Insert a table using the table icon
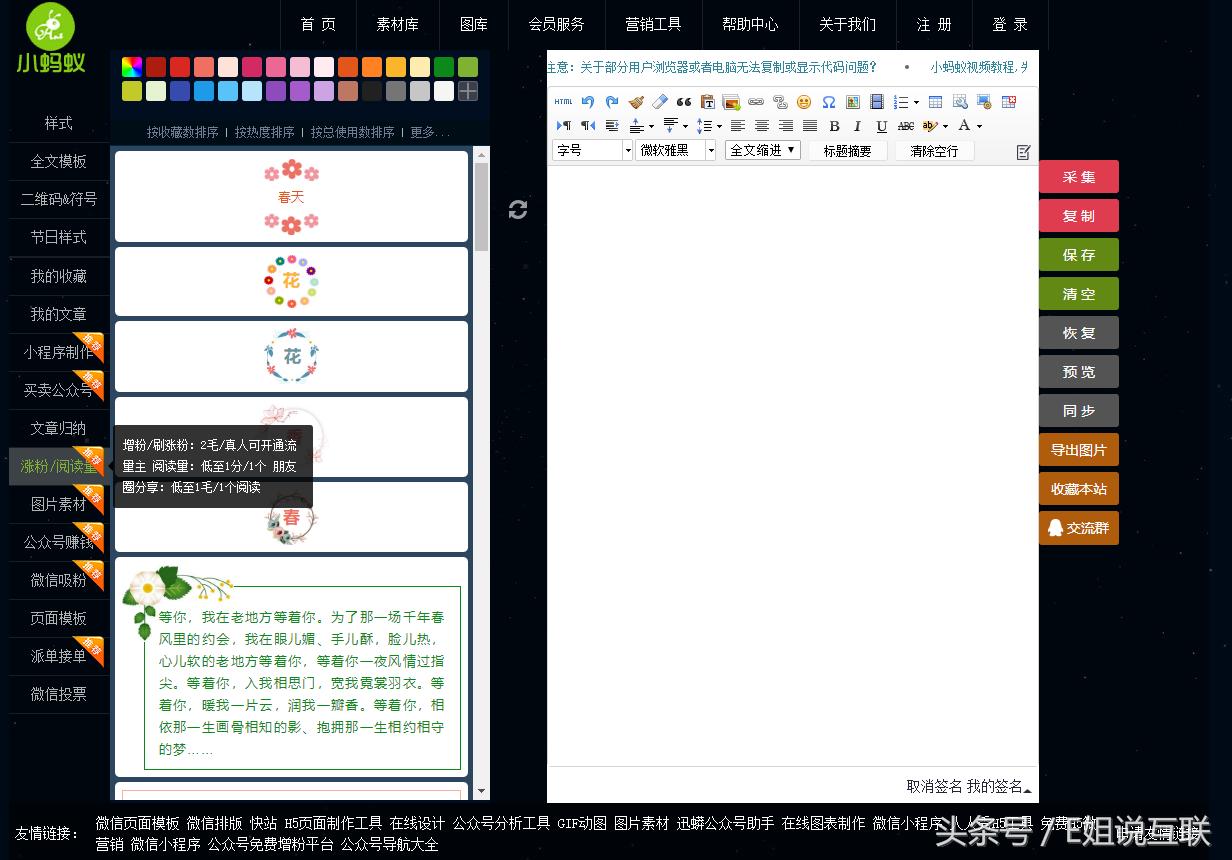The height and width of the screenshot is (860, 1232). click(935, 102)
